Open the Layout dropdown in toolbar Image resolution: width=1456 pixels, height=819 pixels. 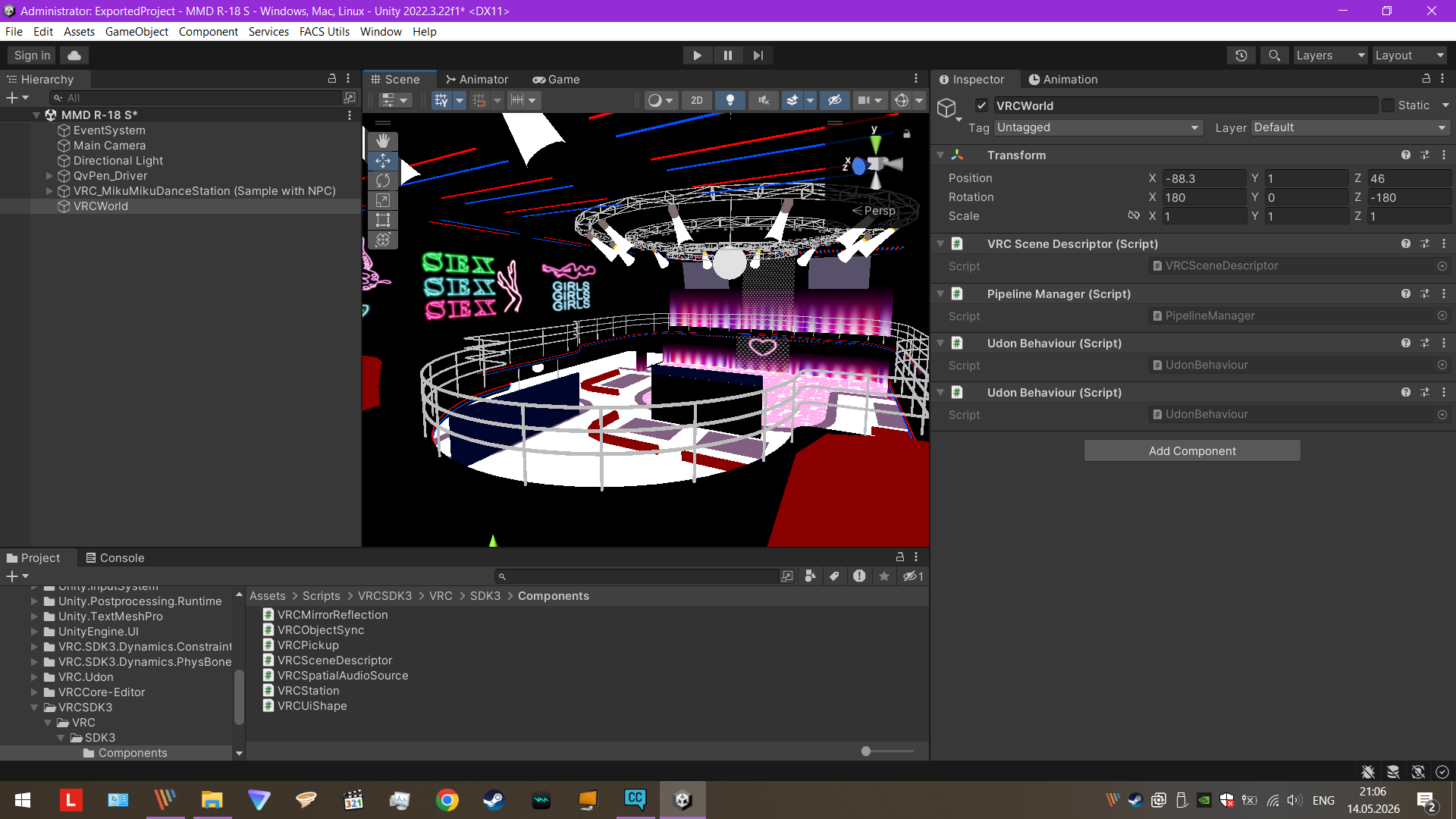coord(1410,55)
